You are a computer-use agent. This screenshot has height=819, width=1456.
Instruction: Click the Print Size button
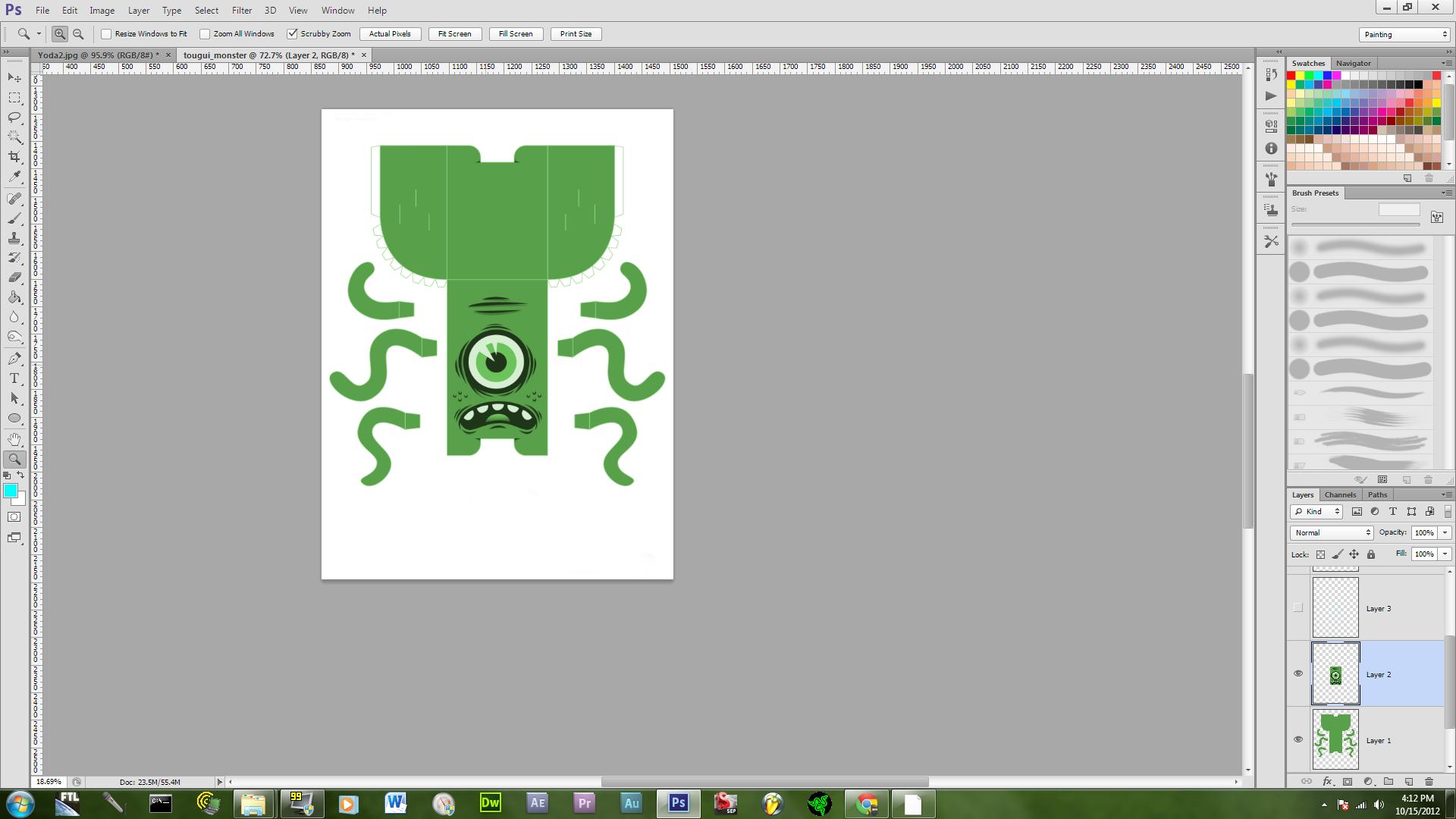point(576,34)
